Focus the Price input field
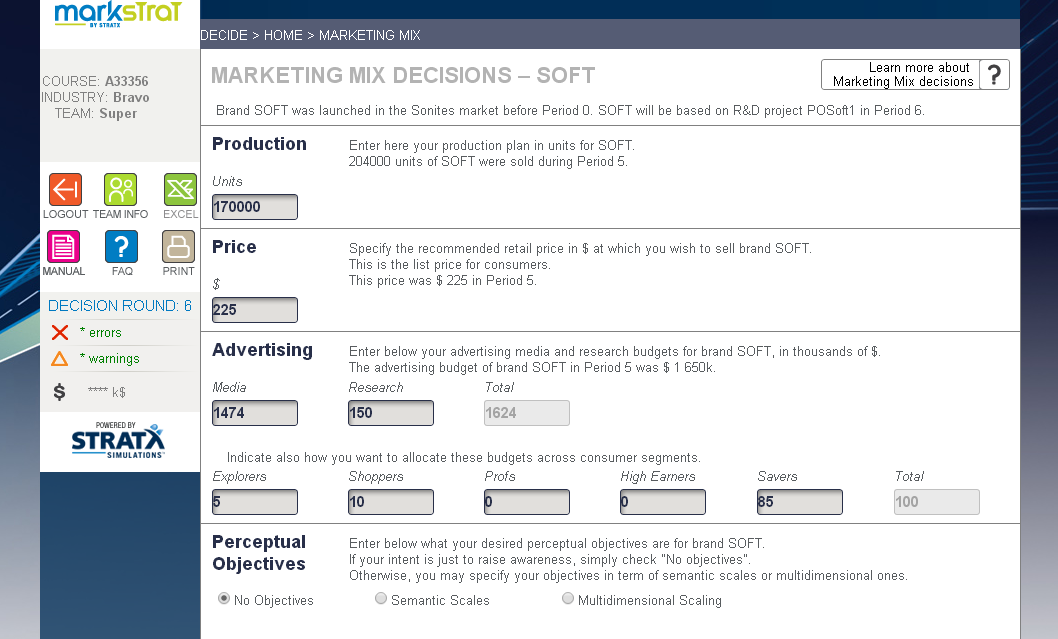 point(255,310)
